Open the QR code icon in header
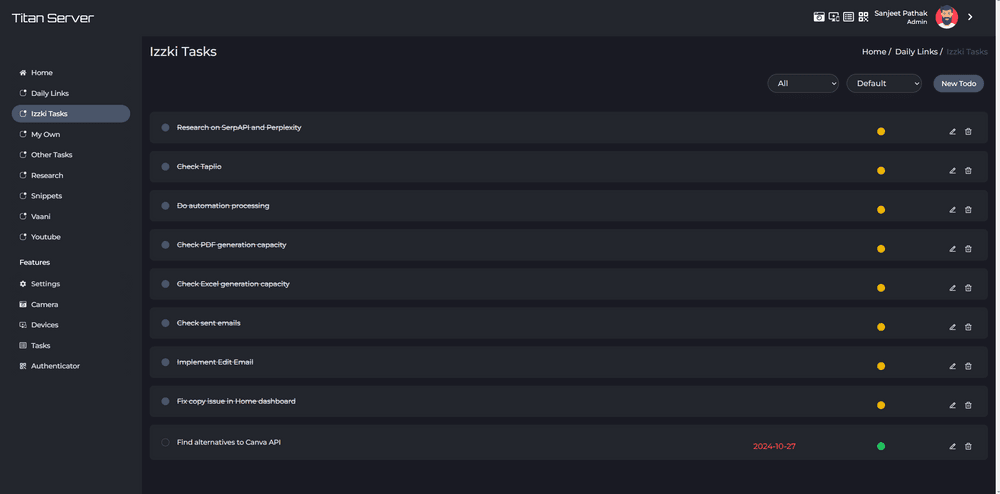Image resolution: width=1000 pixels, height=494 pixels. click(x=864, y=17)
